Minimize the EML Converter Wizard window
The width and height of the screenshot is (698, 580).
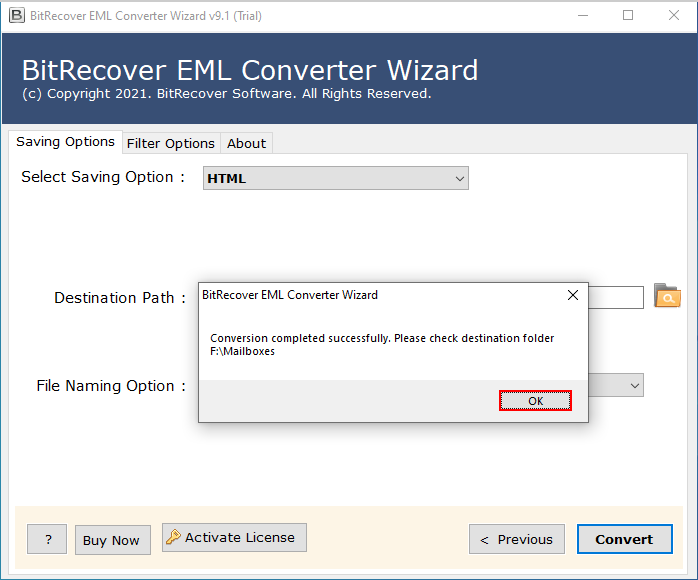[583, 16]
